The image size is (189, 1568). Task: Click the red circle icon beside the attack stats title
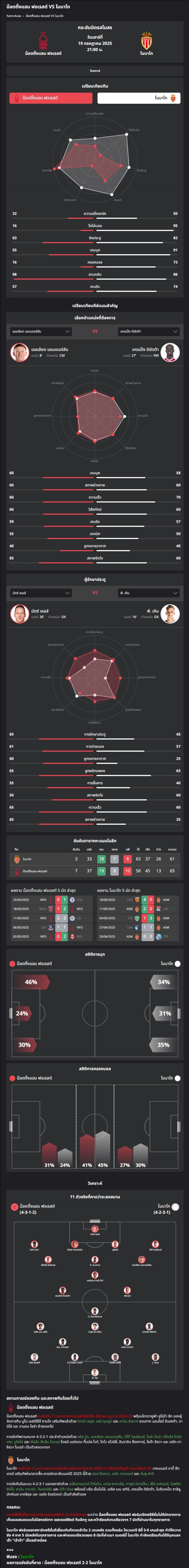point(12,964)
